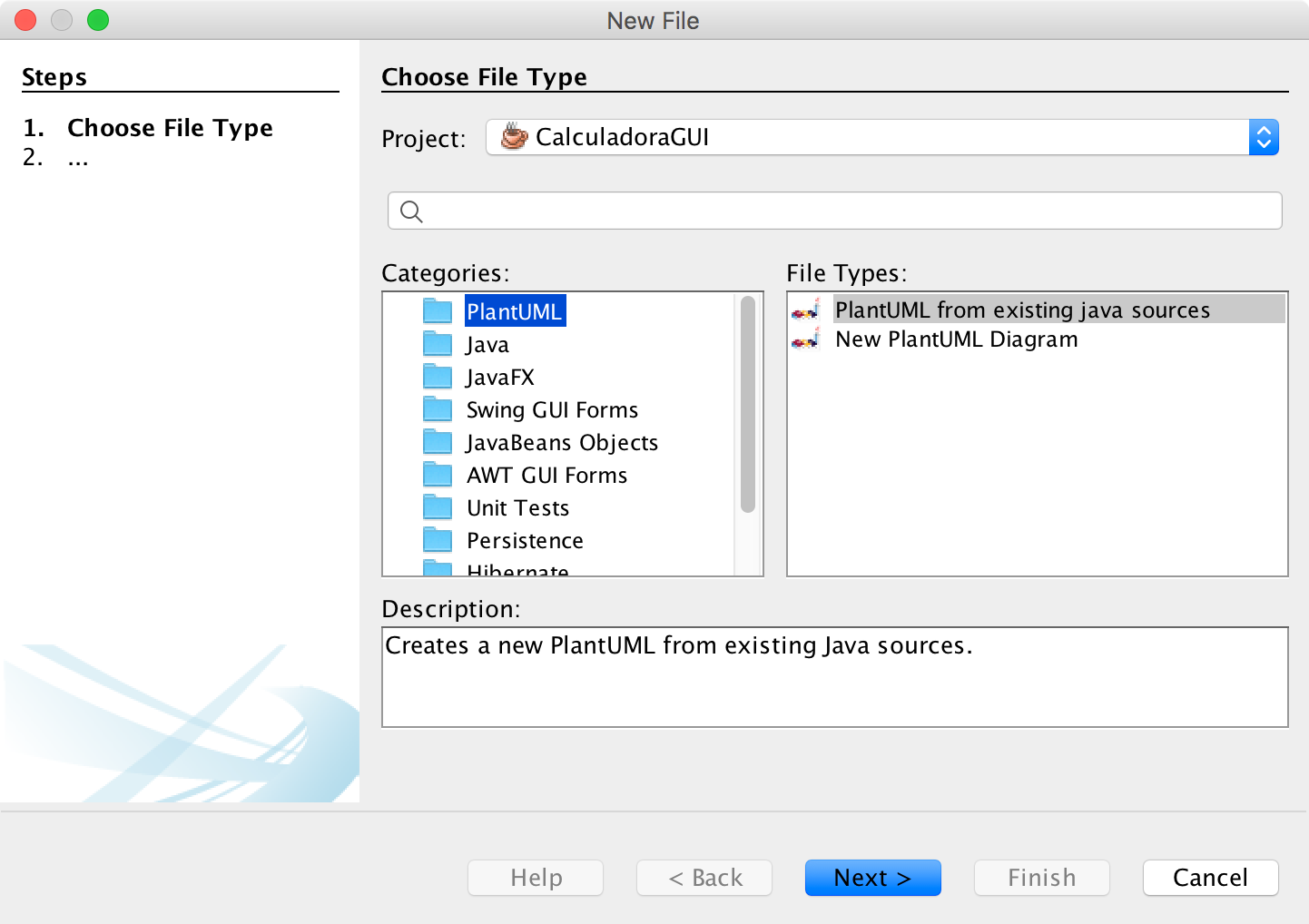1309x924 pixels.
Task: Click inside the search input field
Action: coord(817,211)
